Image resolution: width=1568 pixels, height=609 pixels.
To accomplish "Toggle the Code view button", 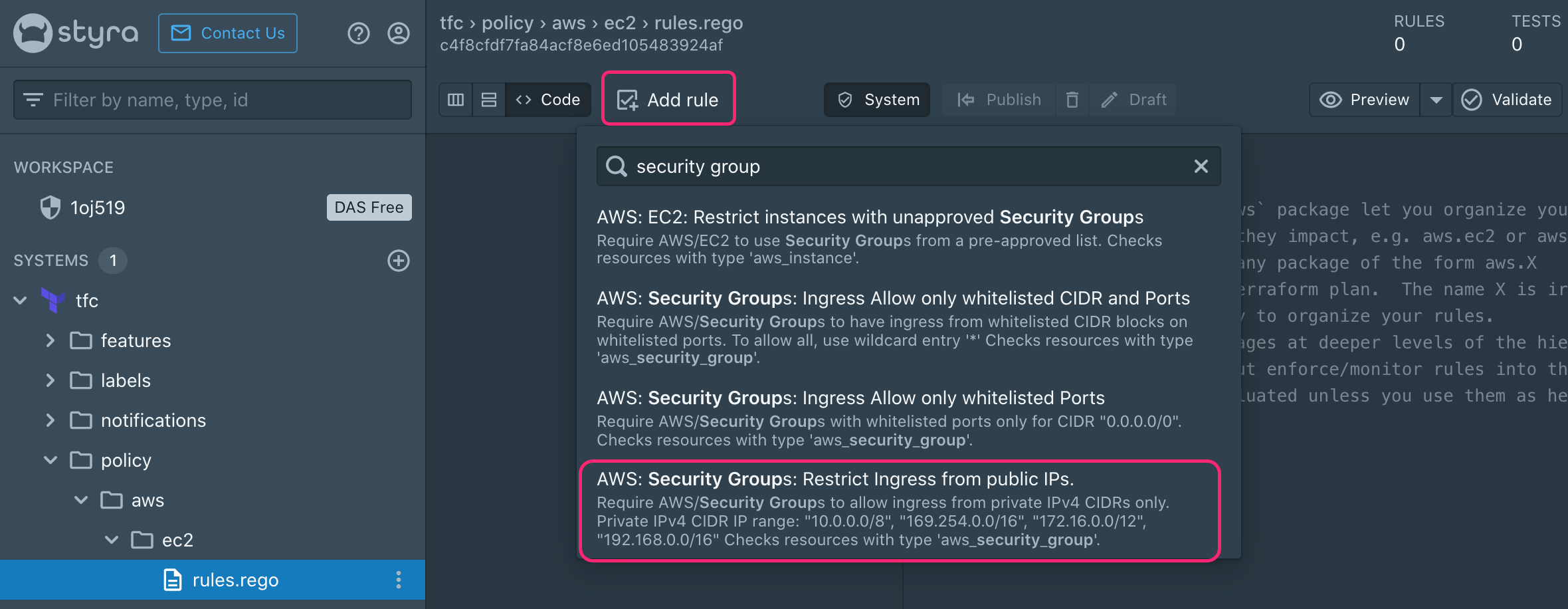I will pyautogui.click(x=548, y=100).
